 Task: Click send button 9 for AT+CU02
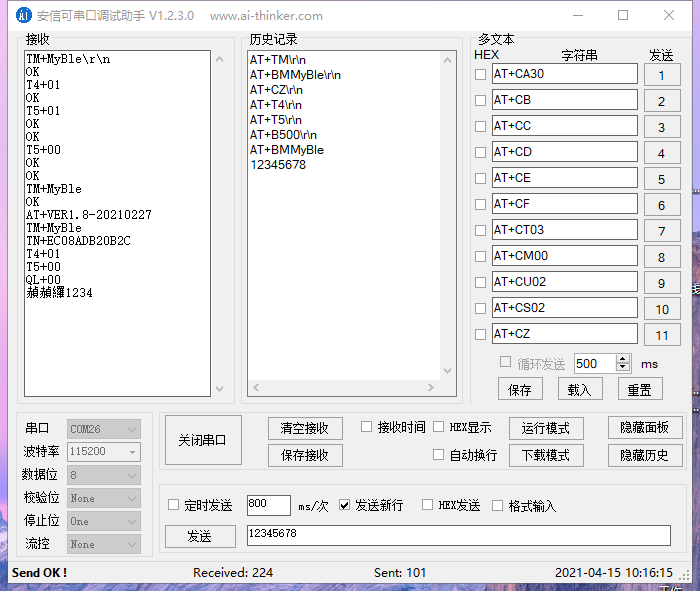point(662,283)
